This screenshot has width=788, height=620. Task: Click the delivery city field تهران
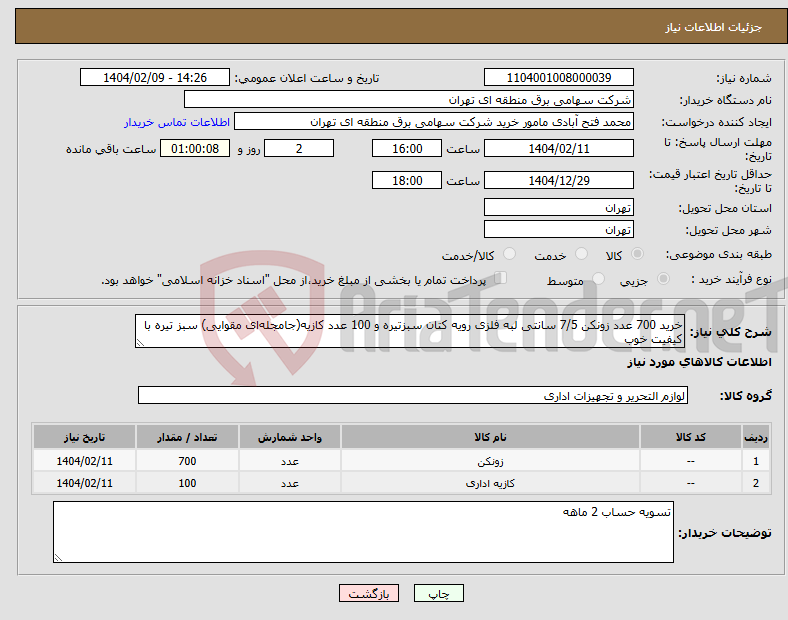[x=558, y=229]
